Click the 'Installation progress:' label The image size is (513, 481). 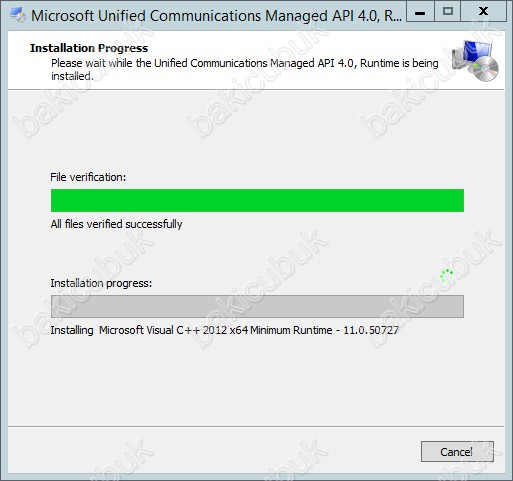(x=101, y=283)
